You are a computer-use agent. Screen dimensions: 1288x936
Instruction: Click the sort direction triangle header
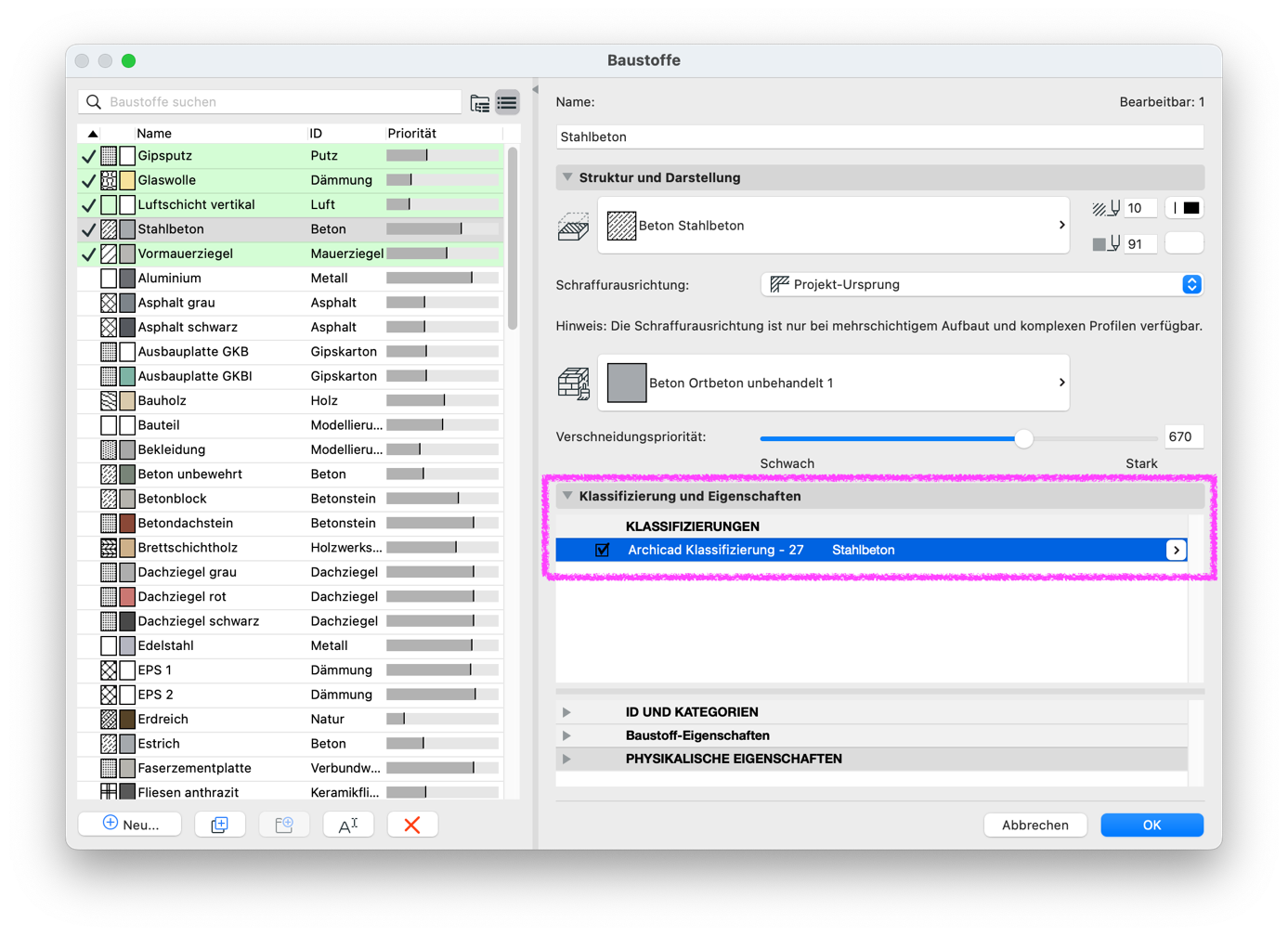pyautogui.click(x=93, y=134)
